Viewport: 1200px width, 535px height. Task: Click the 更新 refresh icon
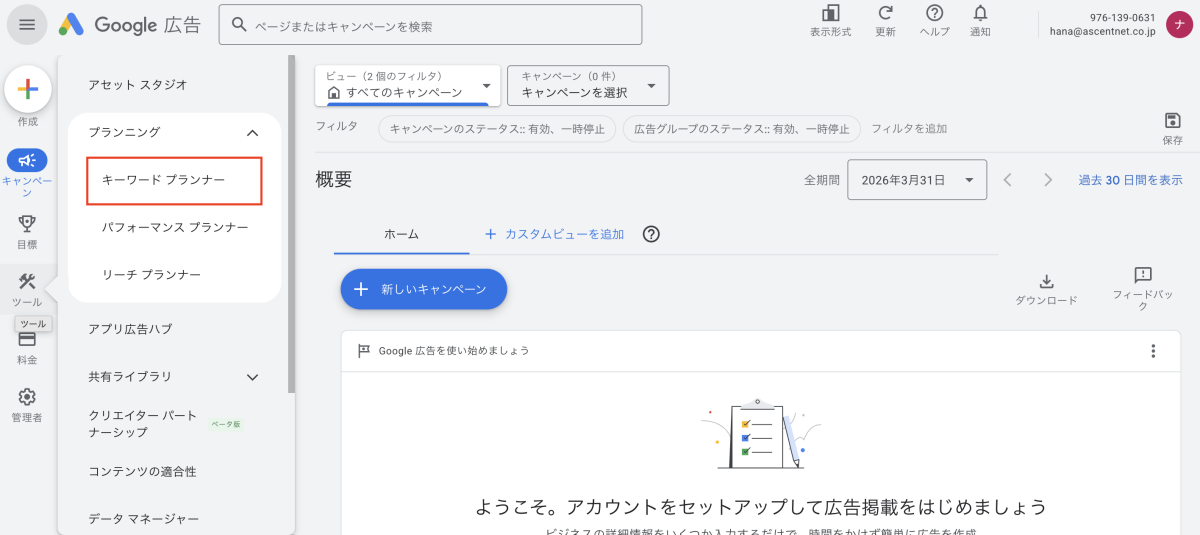(x=885, y=14)
